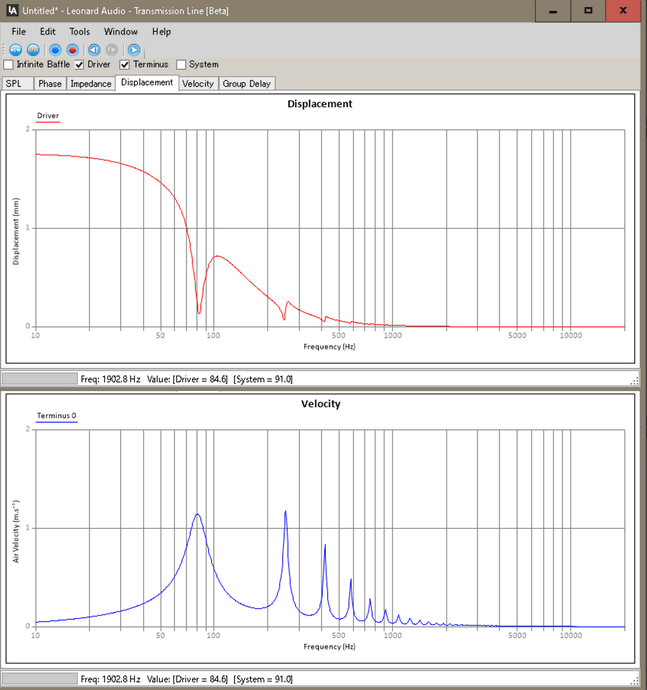Click the resize grip on upper status bar
Screen dimensions: 647x690
coord(634,381)
